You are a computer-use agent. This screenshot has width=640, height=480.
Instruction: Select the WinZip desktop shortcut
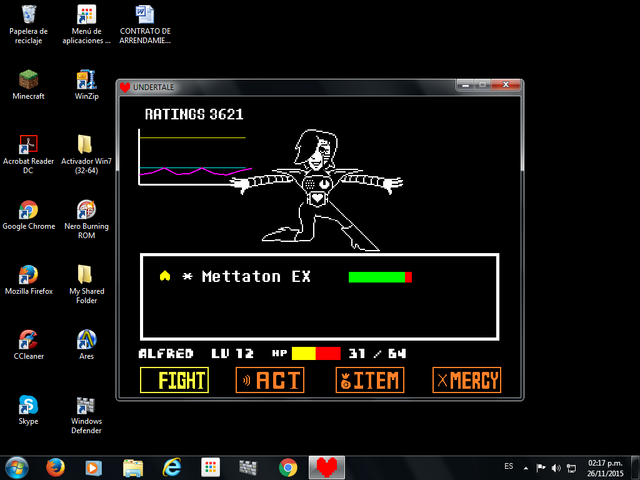point(86,85)
